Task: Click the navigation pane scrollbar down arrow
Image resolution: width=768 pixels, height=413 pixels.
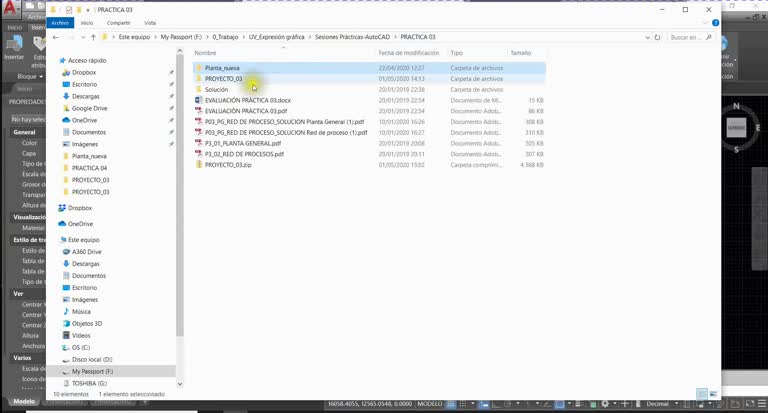Action: [180, 384]
